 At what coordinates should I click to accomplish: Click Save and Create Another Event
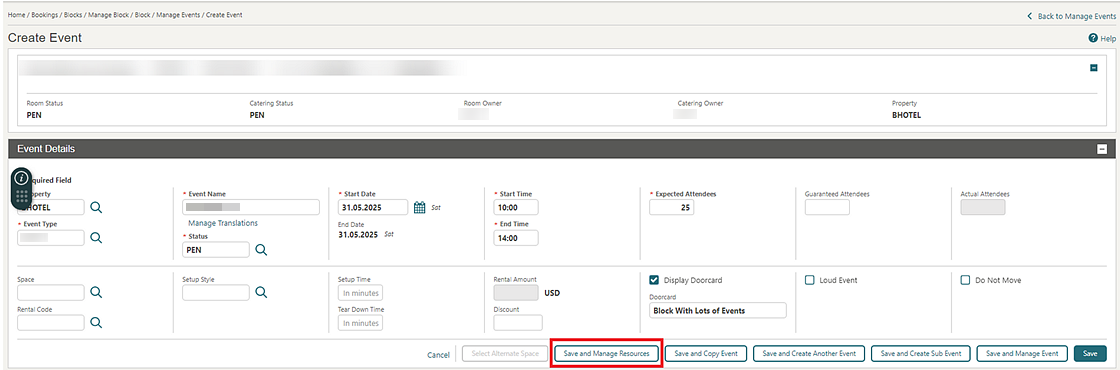809,354
